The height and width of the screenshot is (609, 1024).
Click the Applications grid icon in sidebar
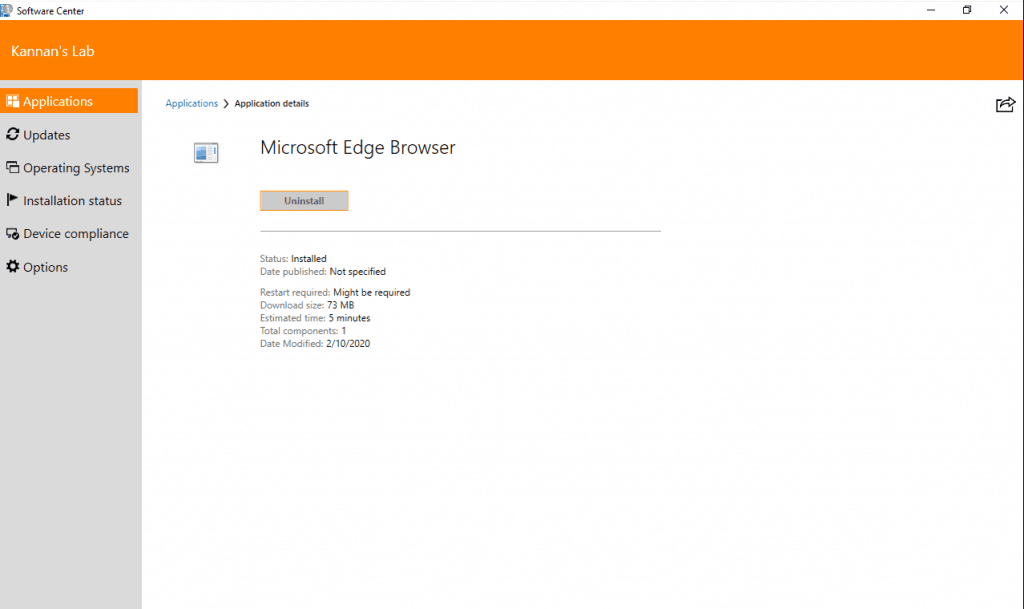(13, 101)
